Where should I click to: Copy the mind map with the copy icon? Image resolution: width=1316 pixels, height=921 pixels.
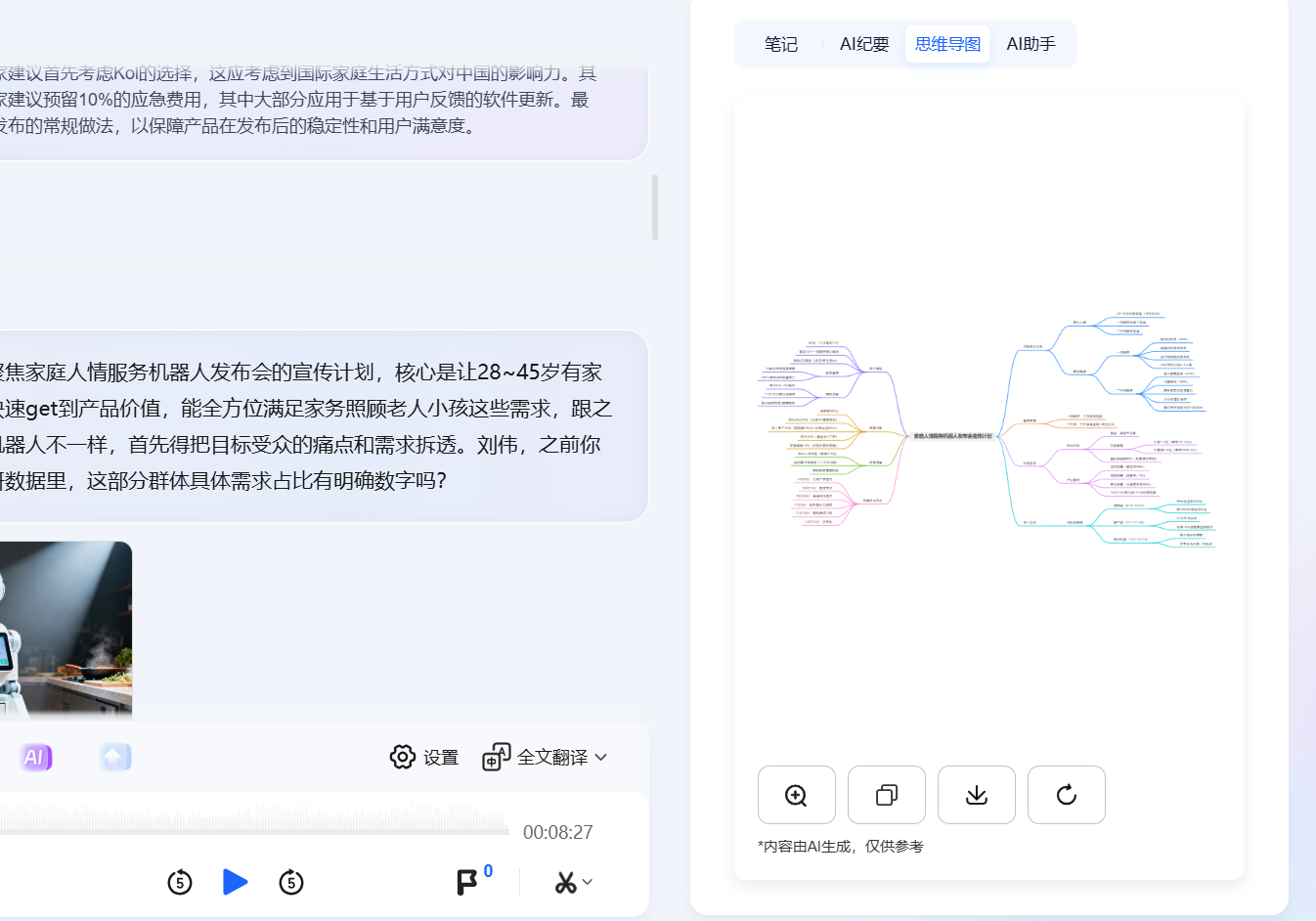[x=886, y=795]
